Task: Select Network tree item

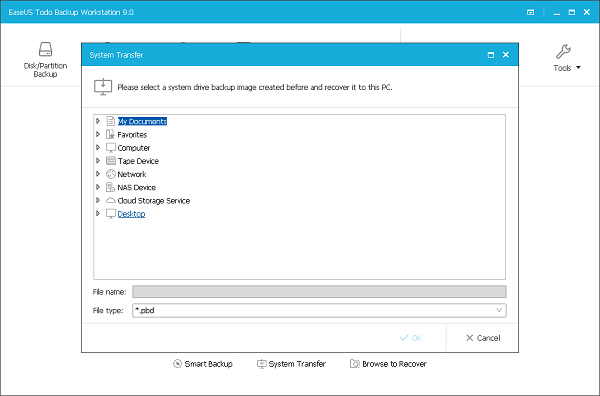Action: [132, 174]
